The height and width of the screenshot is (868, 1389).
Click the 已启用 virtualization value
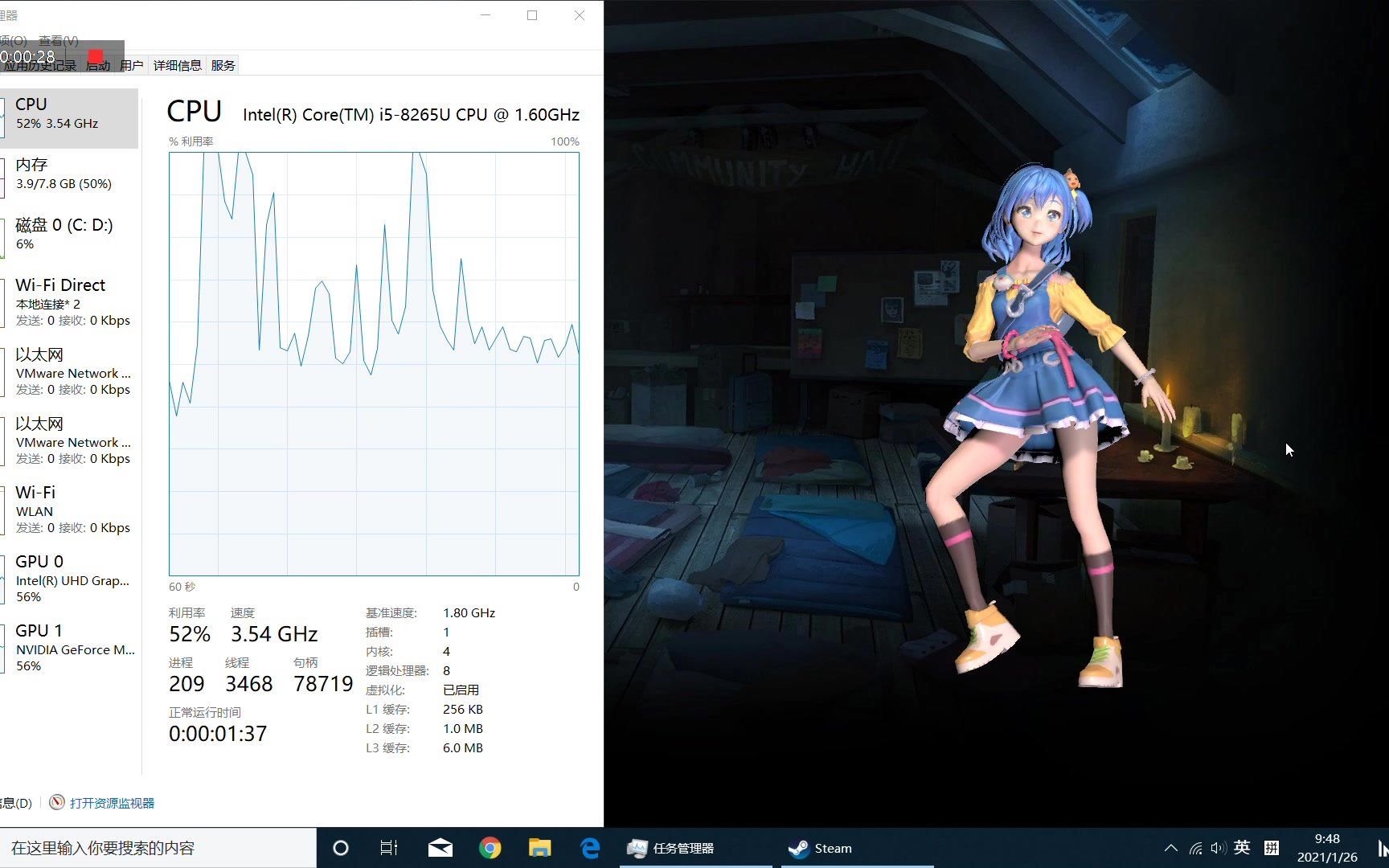[x=461, y=690]
